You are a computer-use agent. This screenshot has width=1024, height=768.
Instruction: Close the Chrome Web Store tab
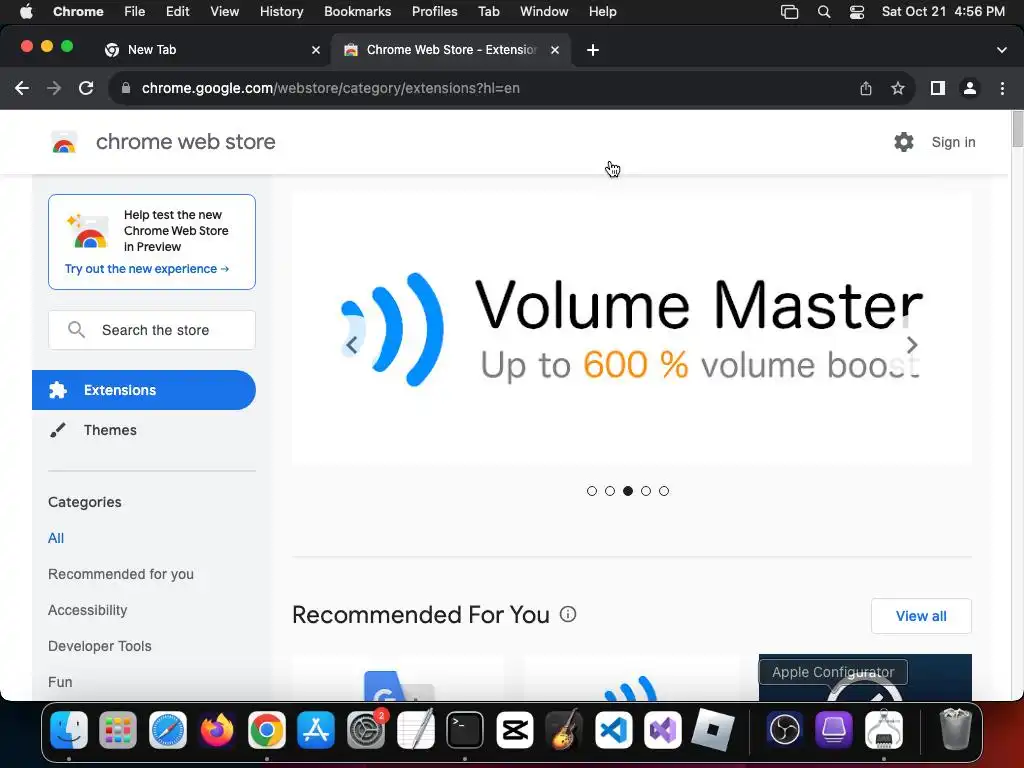pos(555,50)
